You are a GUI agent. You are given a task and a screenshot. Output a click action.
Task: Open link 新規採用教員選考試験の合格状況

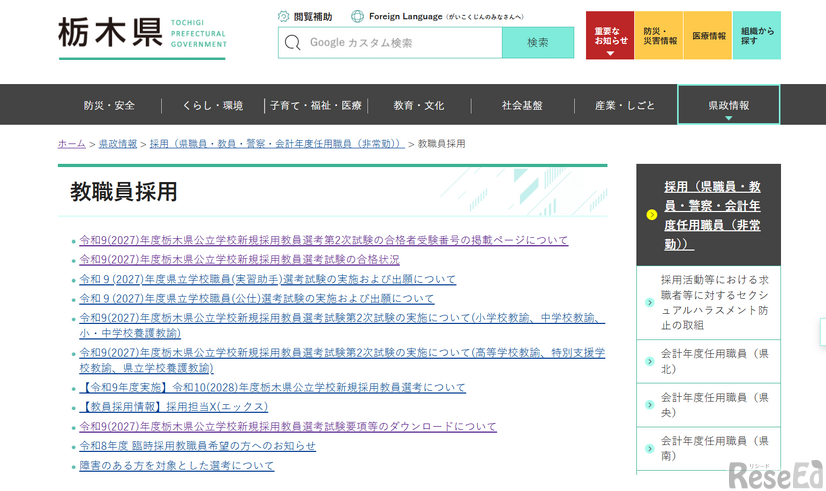pos(239,260)
